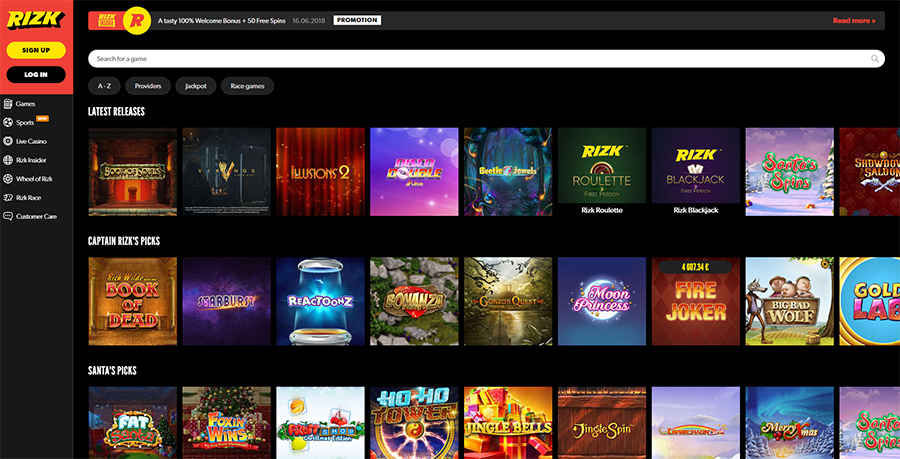Open the Rizk Blackjack thumbnail
This screenshot has height=459, width=900.
[x=696, y=165]
